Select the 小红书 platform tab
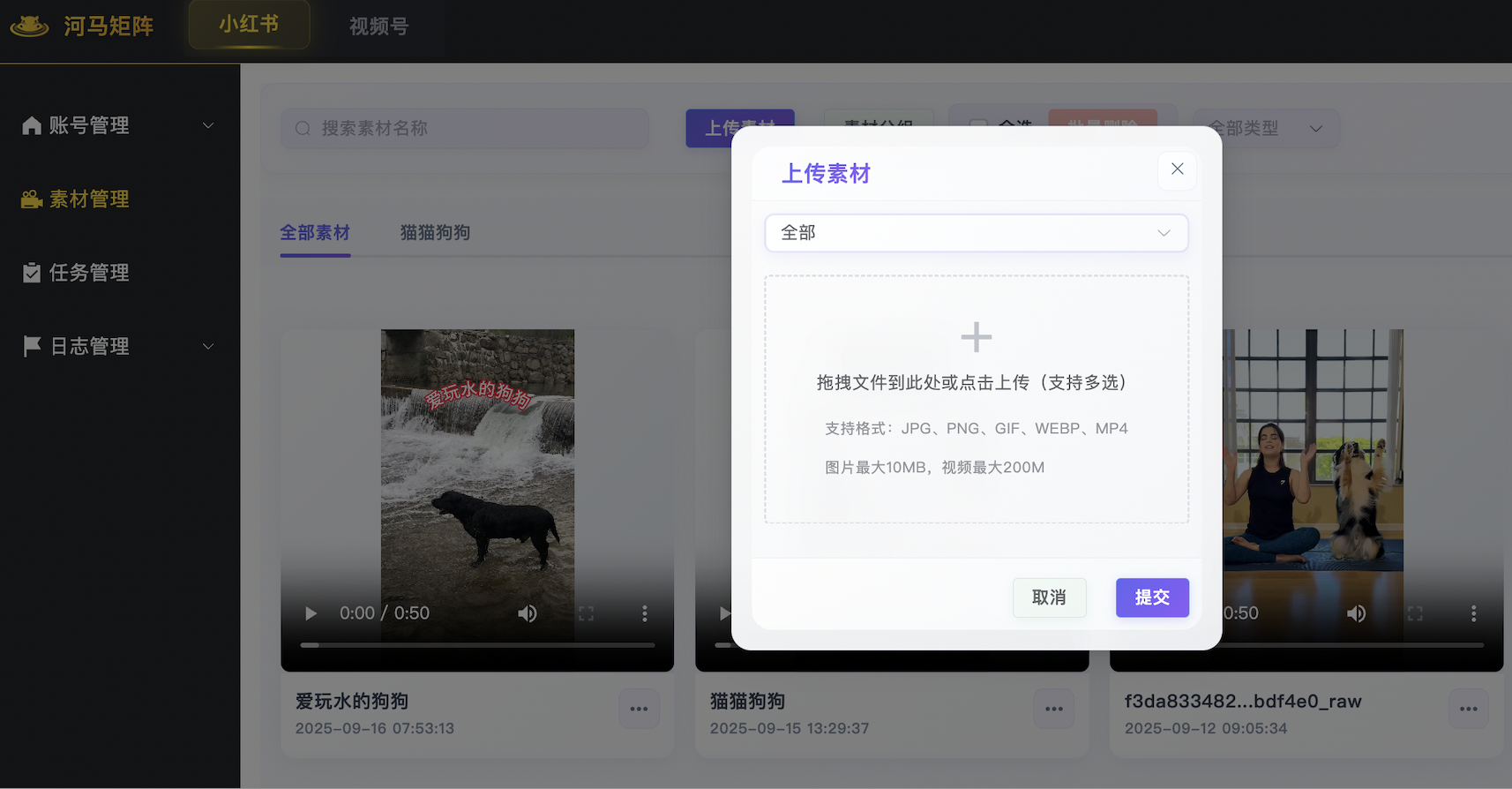 249,25
